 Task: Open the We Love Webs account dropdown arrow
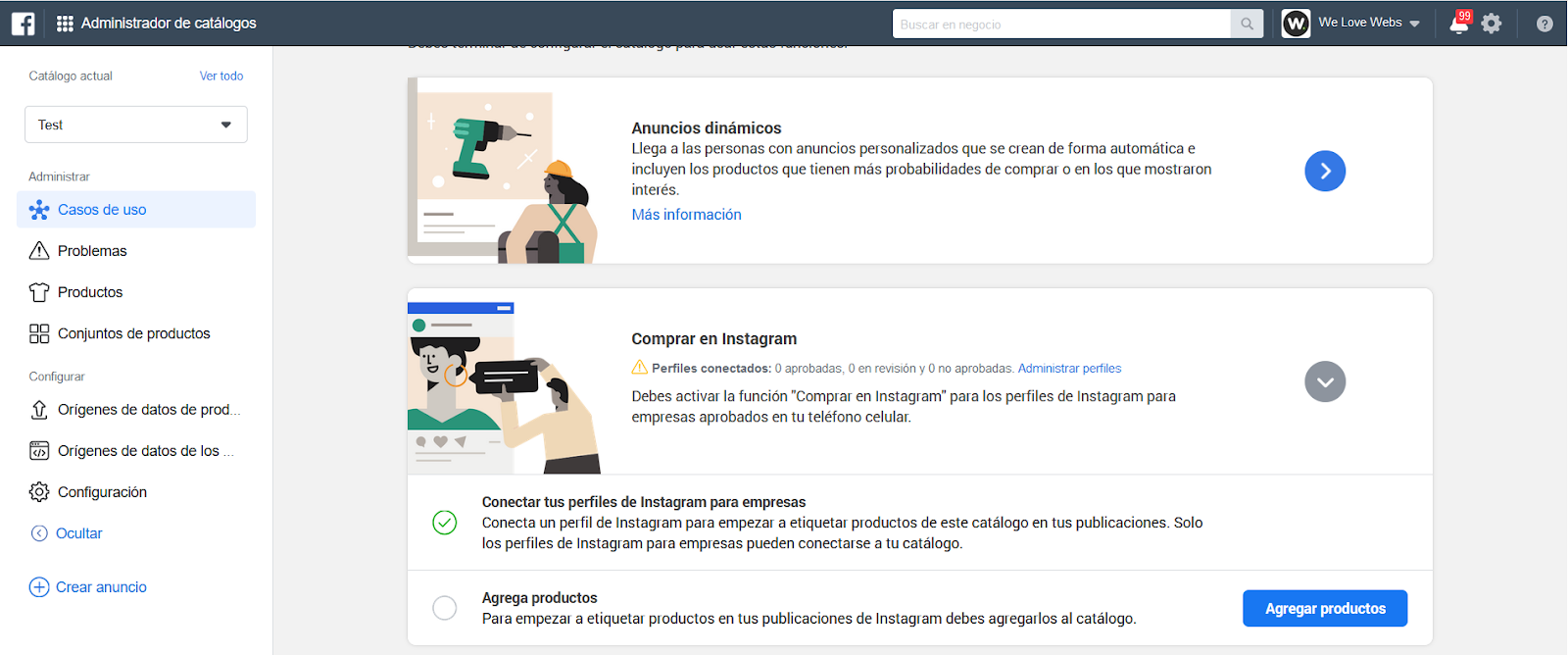[x=1414, y=24]
